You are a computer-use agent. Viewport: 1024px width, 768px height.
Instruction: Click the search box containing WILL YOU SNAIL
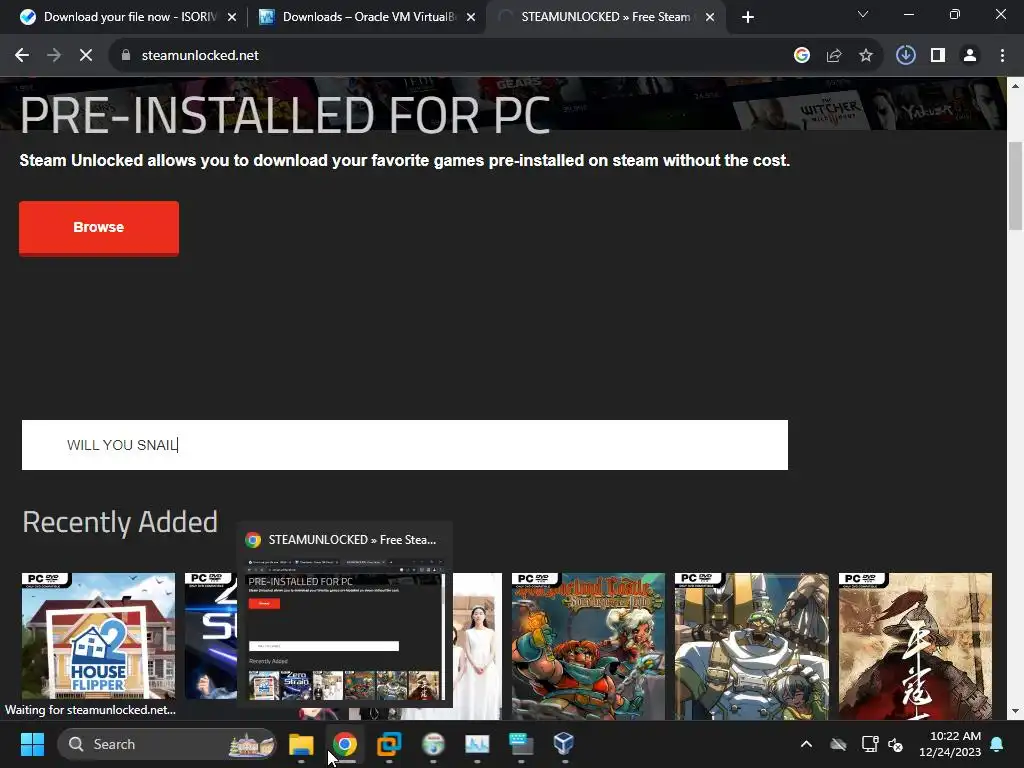[405, 445]
